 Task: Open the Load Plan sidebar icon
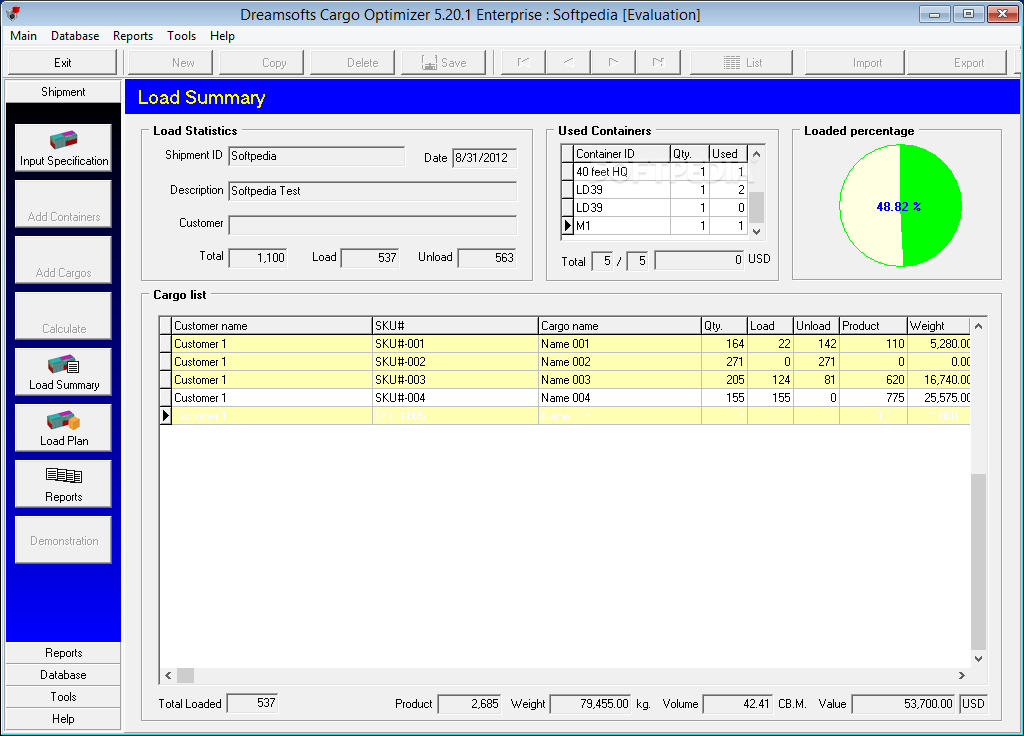[x=63, y=428]
